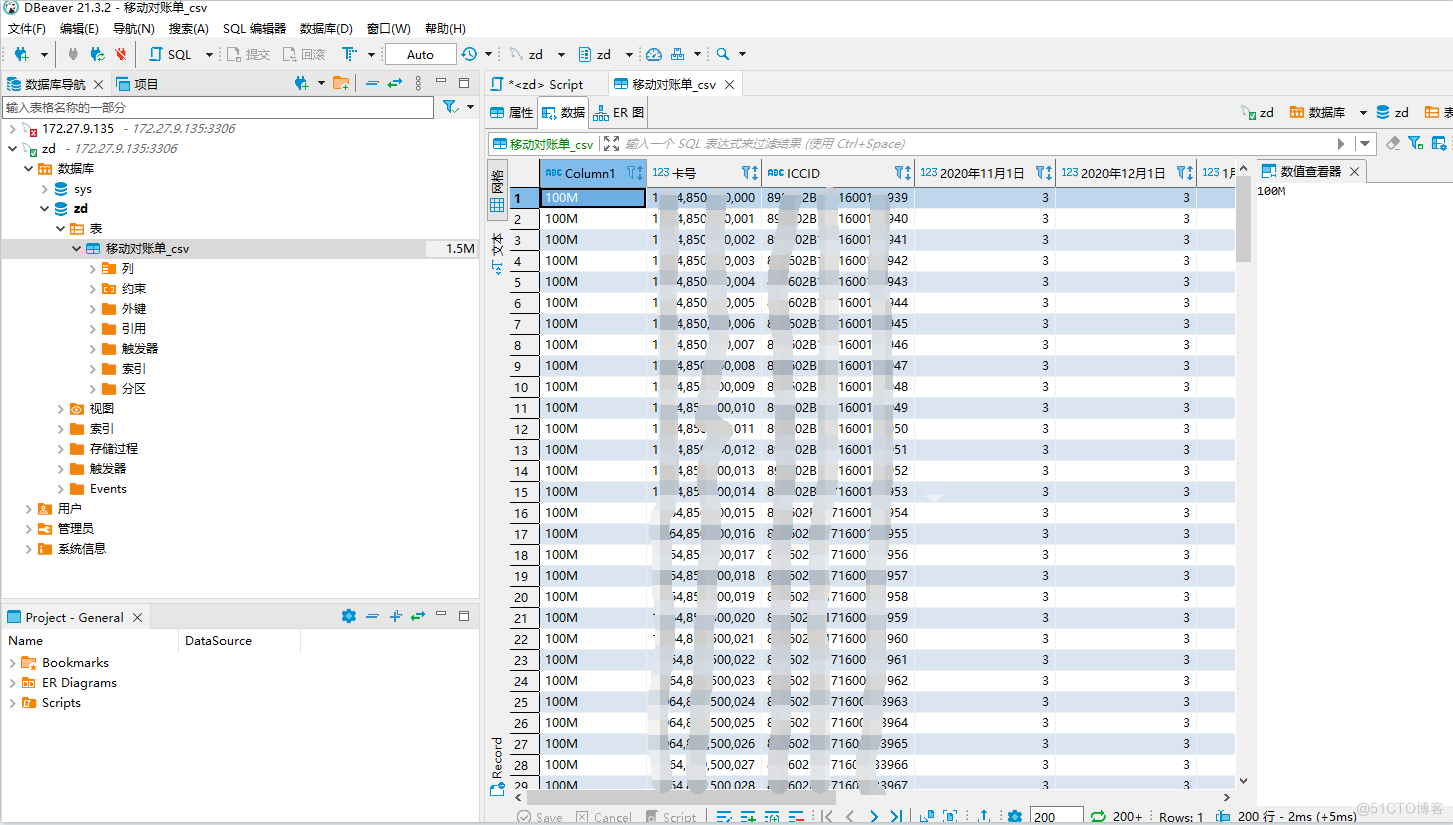The width and height of the screenshot is (1453, 825).
Task: Open the SQL 编辑器 menu
Action: (x=254, y=29)
